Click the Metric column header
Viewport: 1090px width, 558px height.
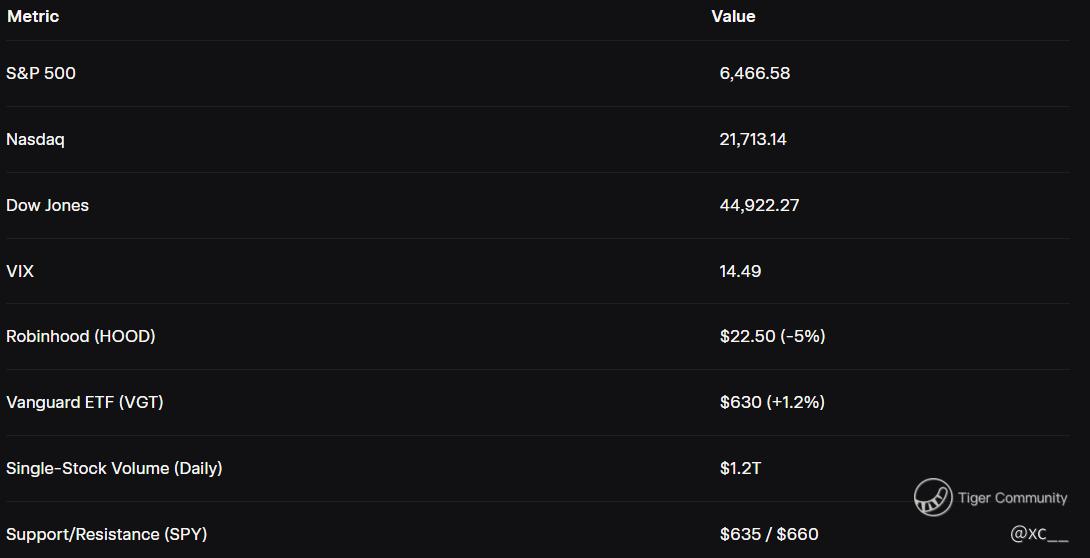33,16
